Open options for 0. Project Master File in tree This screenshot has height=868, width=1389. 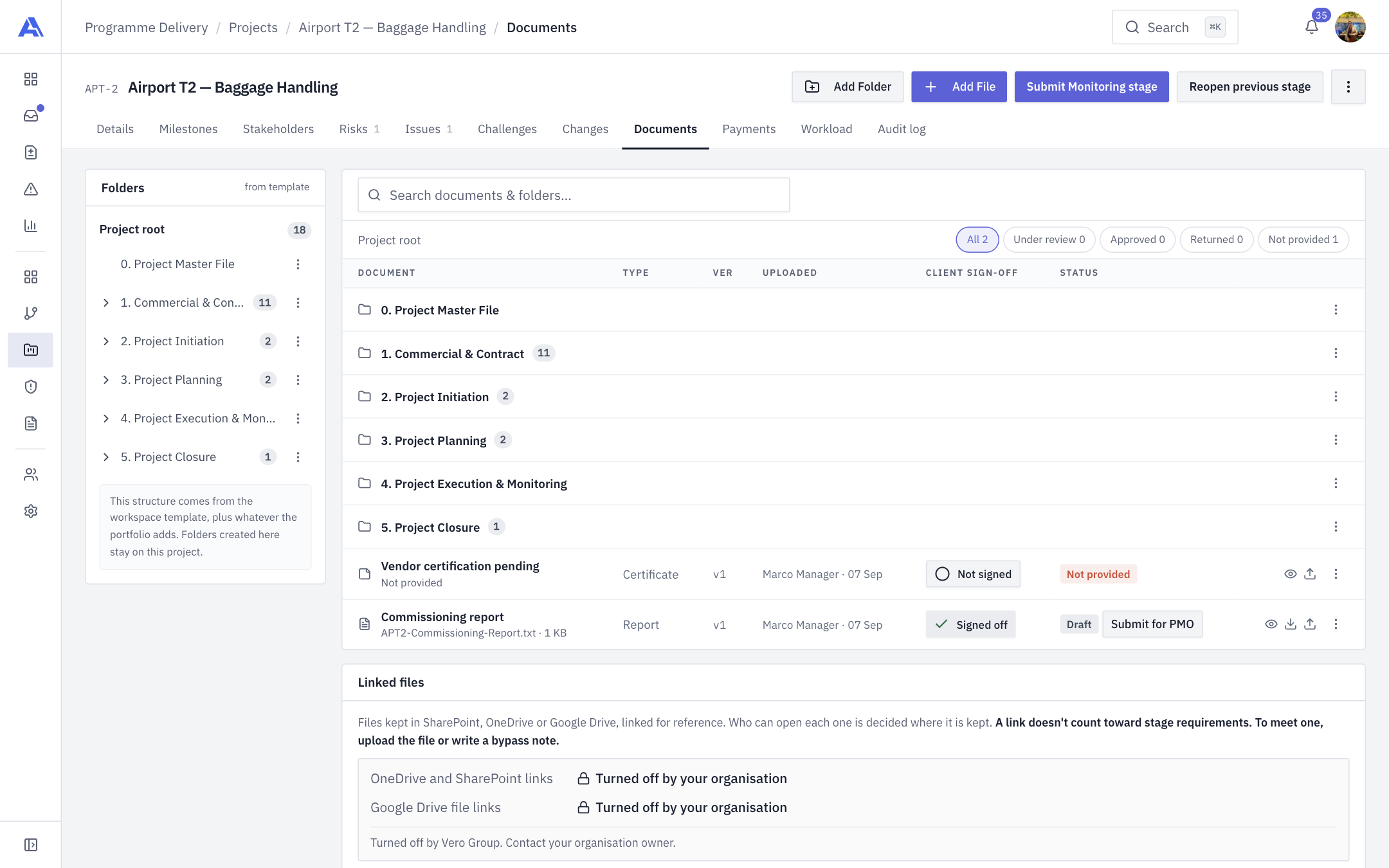click(298, 264)
